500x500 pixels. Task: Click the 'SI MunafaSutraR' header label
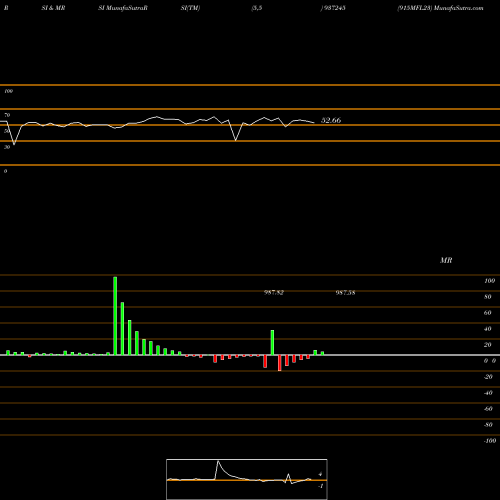tap(123, 8)
